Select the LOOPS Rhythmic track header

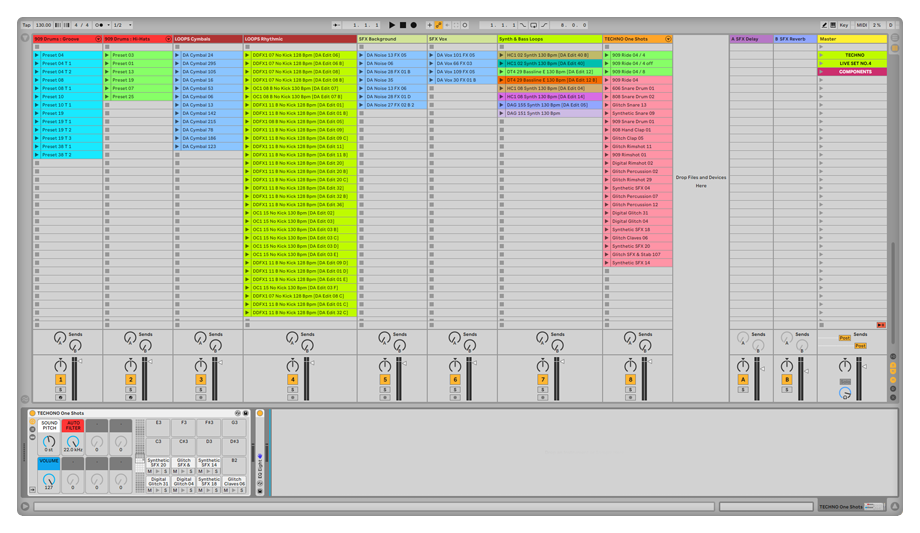pyautogui.click(x=300, y=39)
